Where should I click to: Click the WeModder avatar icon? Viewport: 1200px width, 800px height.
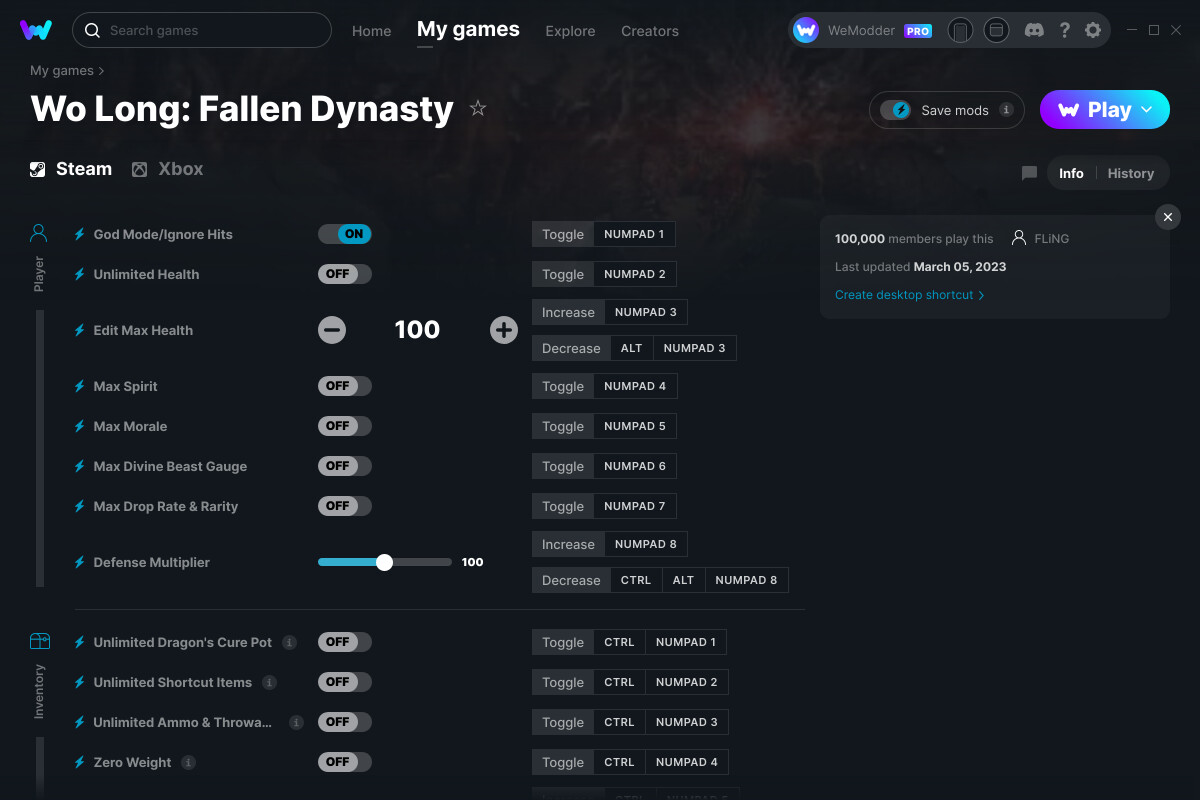806,30
